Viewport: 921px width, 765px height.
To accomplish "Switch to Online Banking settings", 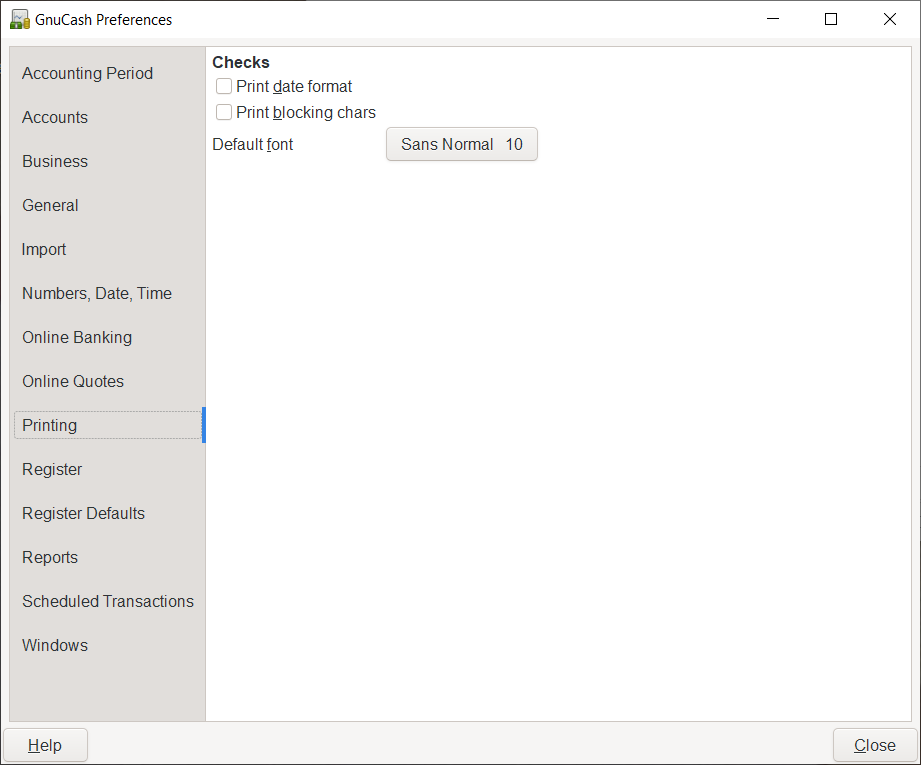I will click(77, 337).
